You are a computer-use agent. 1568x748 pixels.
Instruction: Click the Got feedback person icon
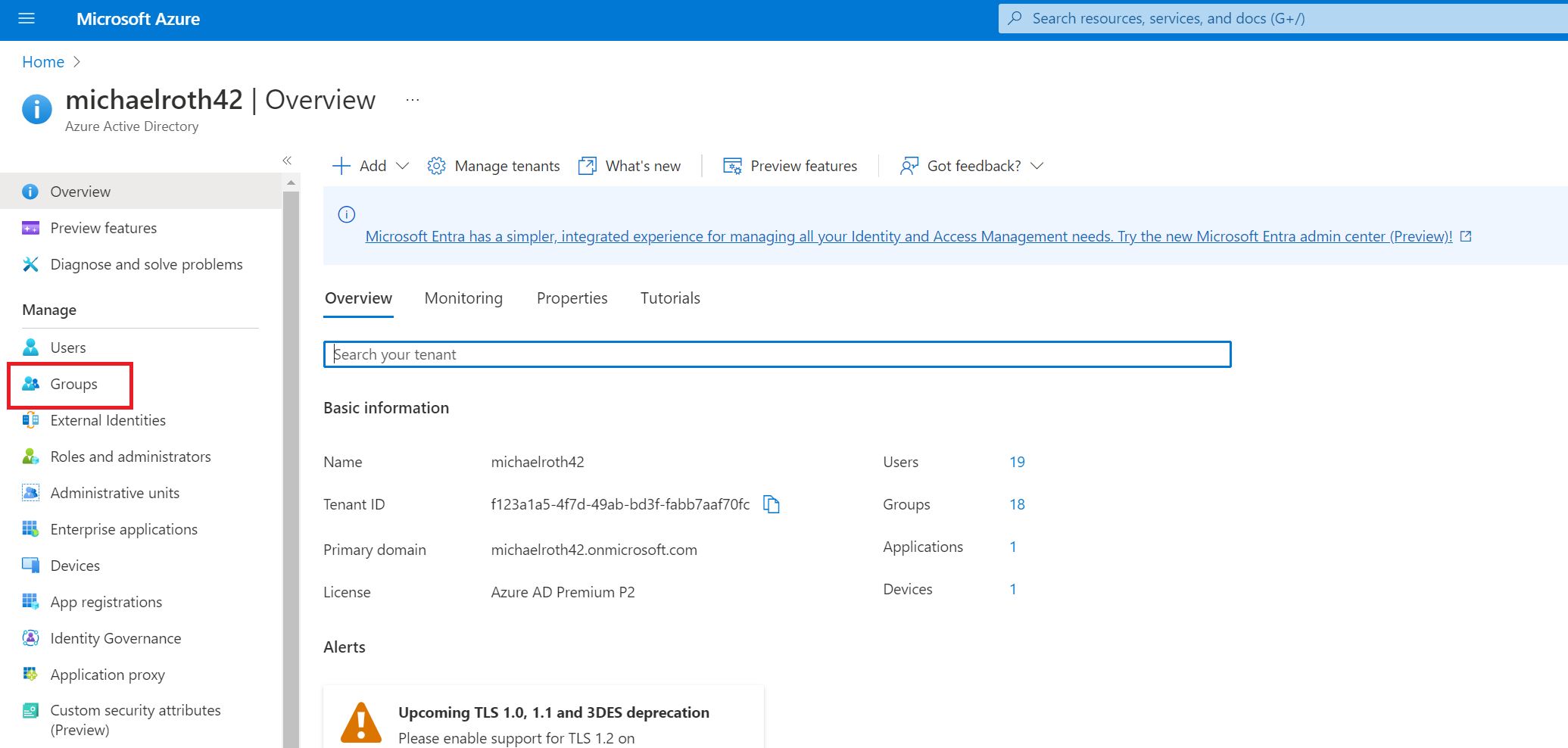tap(909, 166)
